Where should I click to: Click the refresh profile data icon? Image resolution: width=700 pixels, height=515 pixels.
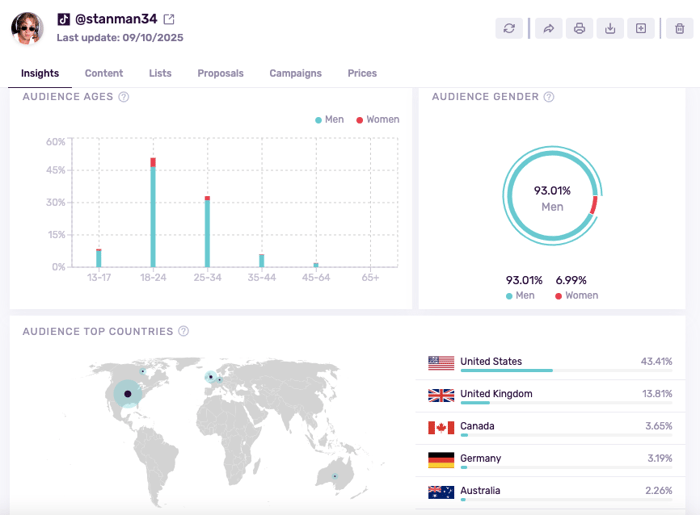pos(509,28)
